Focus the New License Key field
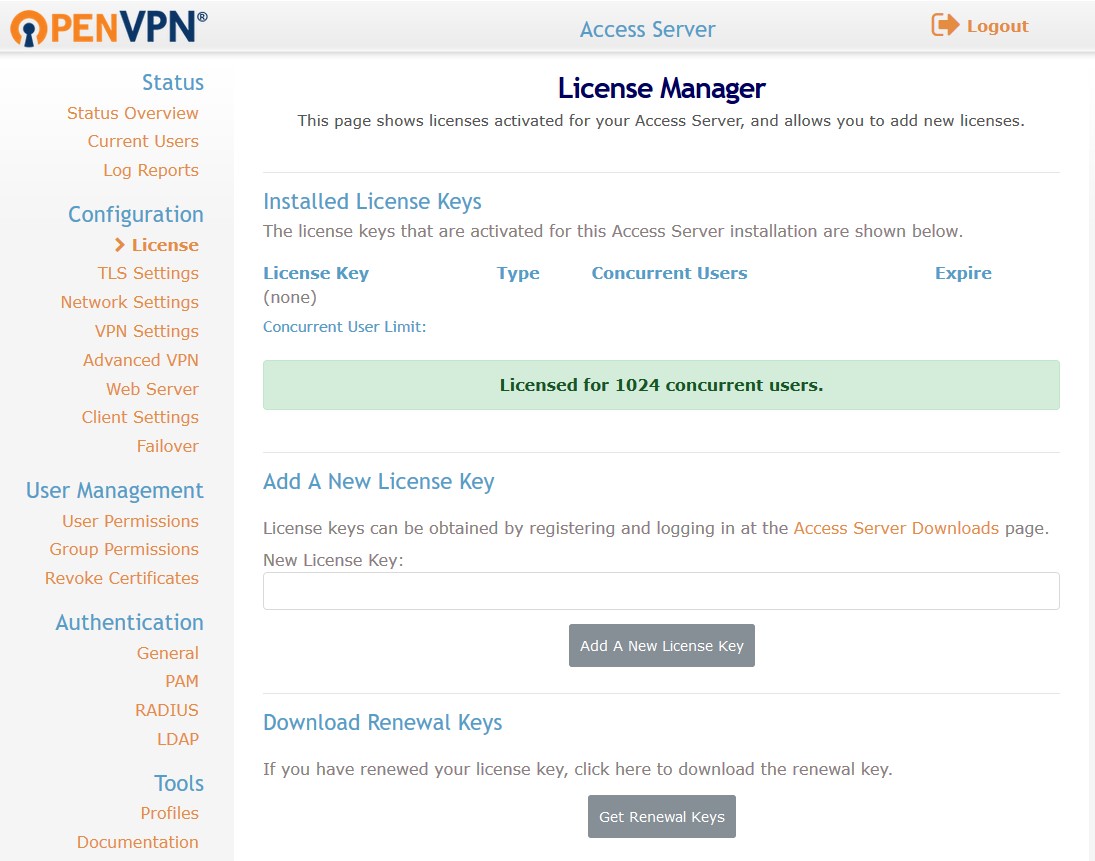This screenshot has width=1095, height=861. (661, 591)
